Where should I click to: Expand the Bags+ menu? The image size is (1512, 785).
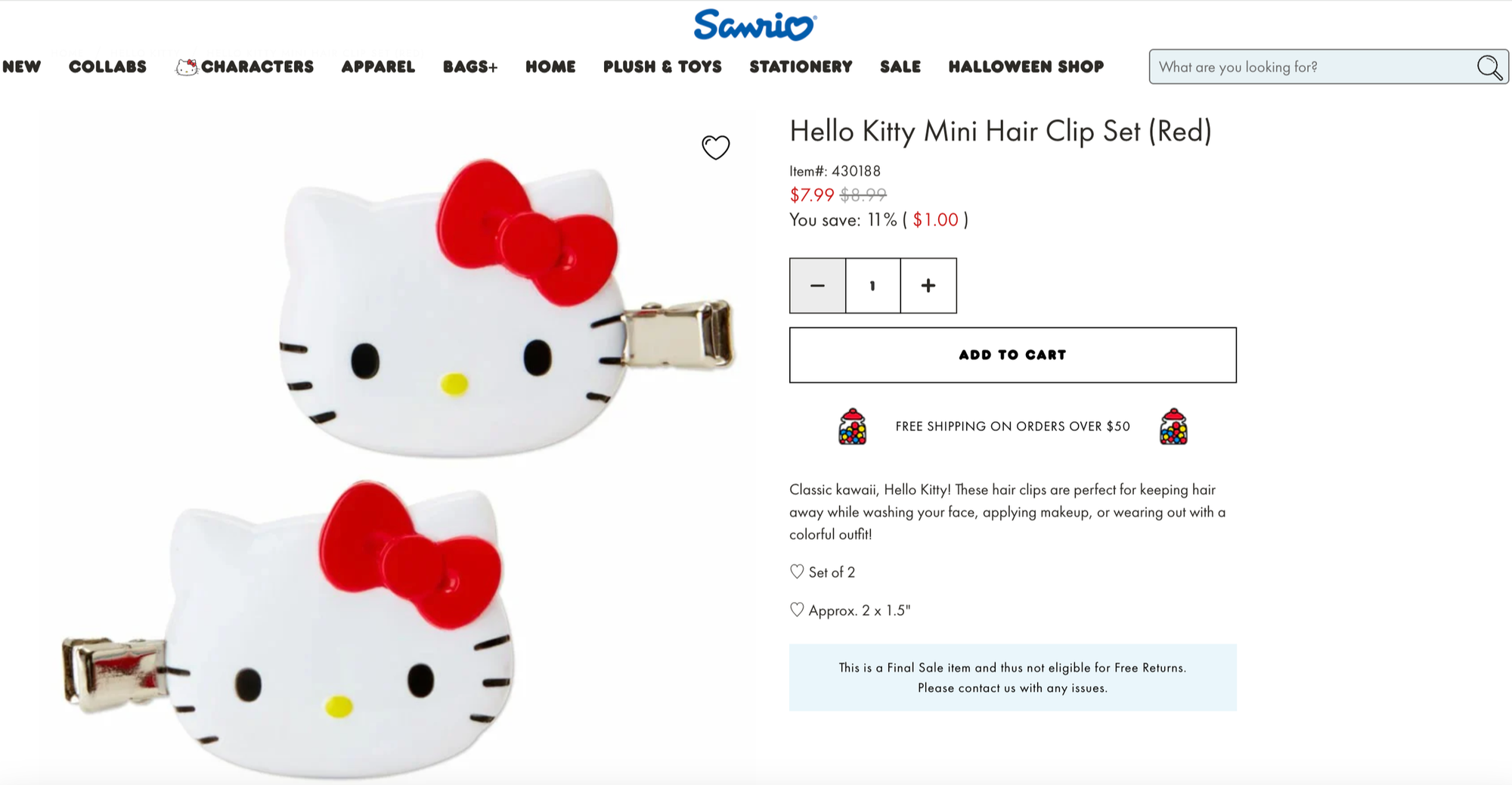click(470, 67)
